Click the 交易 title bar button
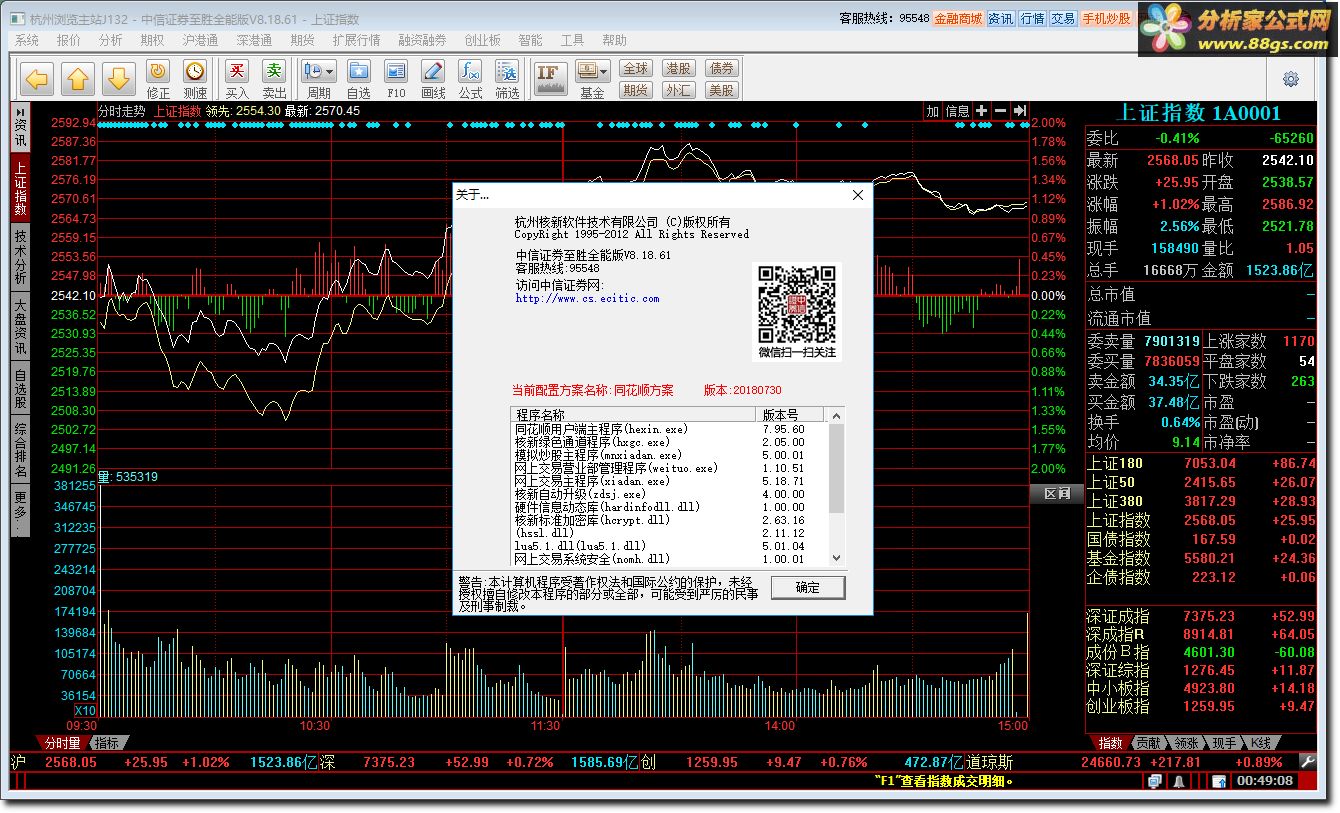Viewport: 1340px width, 813px height. click(x=1063, y=18)
